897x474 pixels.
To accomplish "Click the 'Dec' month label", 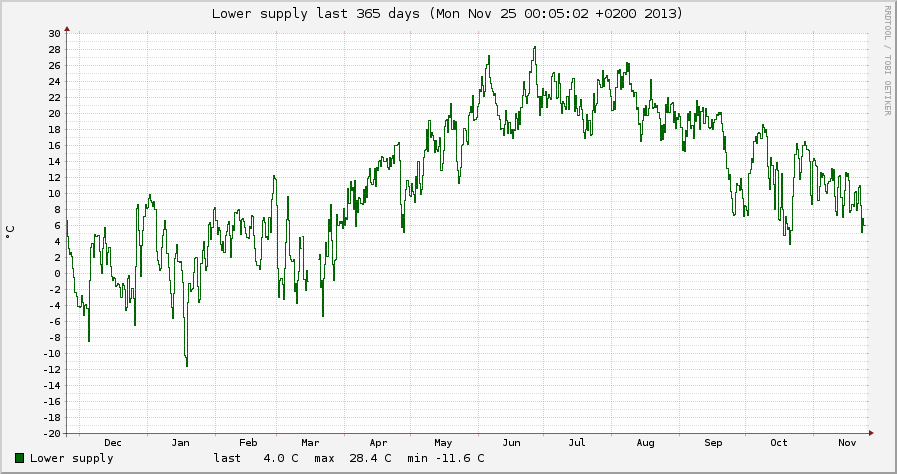I will 113,443.
